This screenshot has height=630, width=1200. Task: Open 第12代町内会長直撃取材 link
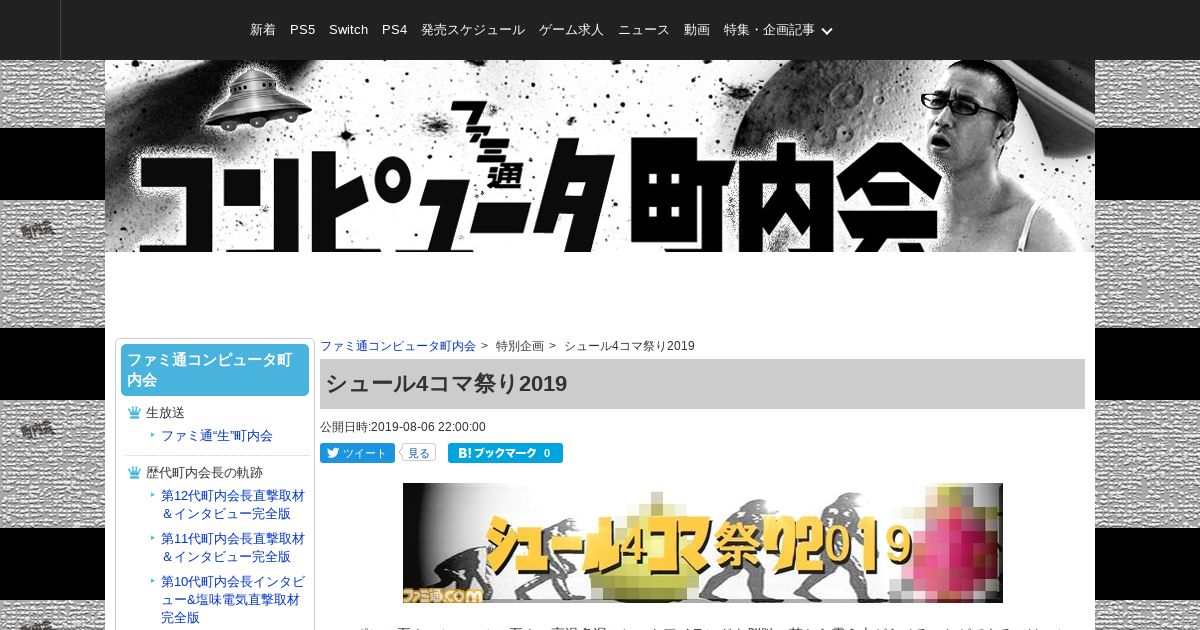point(233,505)
